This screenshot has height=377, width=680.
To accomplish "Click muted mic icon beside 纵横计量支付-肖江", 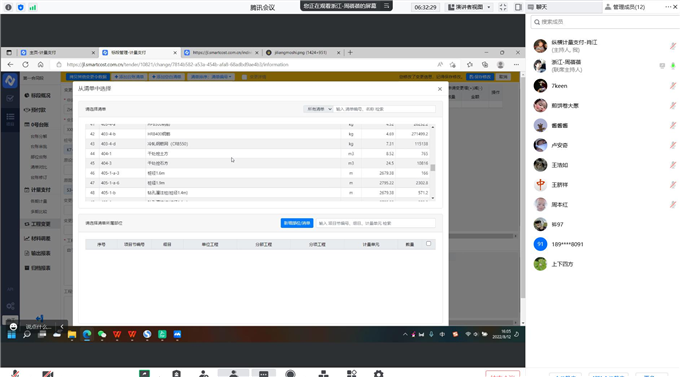I will 673,46.
